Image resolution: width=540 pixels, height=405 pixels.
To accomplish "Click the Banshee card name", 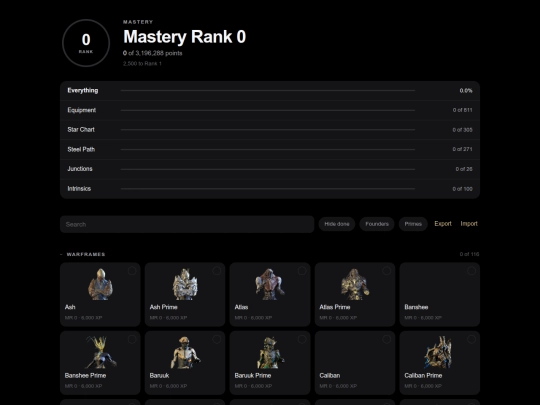I will [x=416, y=307].
